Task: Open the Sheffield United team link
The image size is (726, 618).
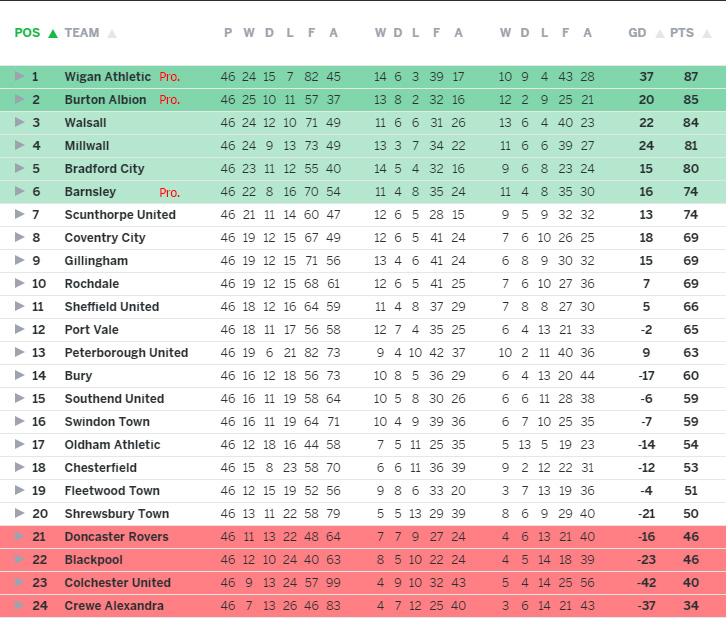Action: (112, 307)
